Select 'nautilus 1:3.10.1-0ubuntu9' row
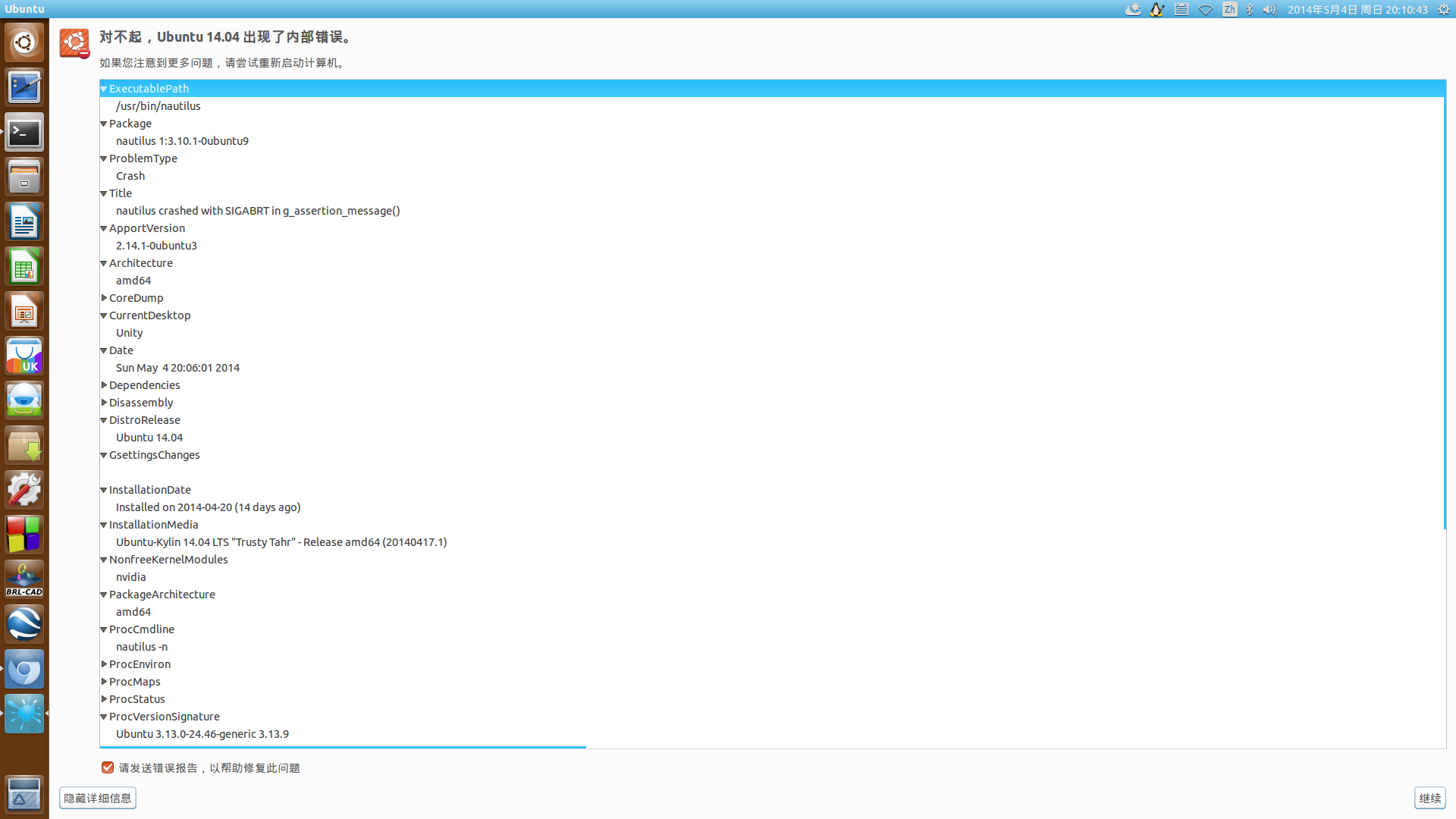The height and width of the screenshot is (819, 1456). point(771,141)
